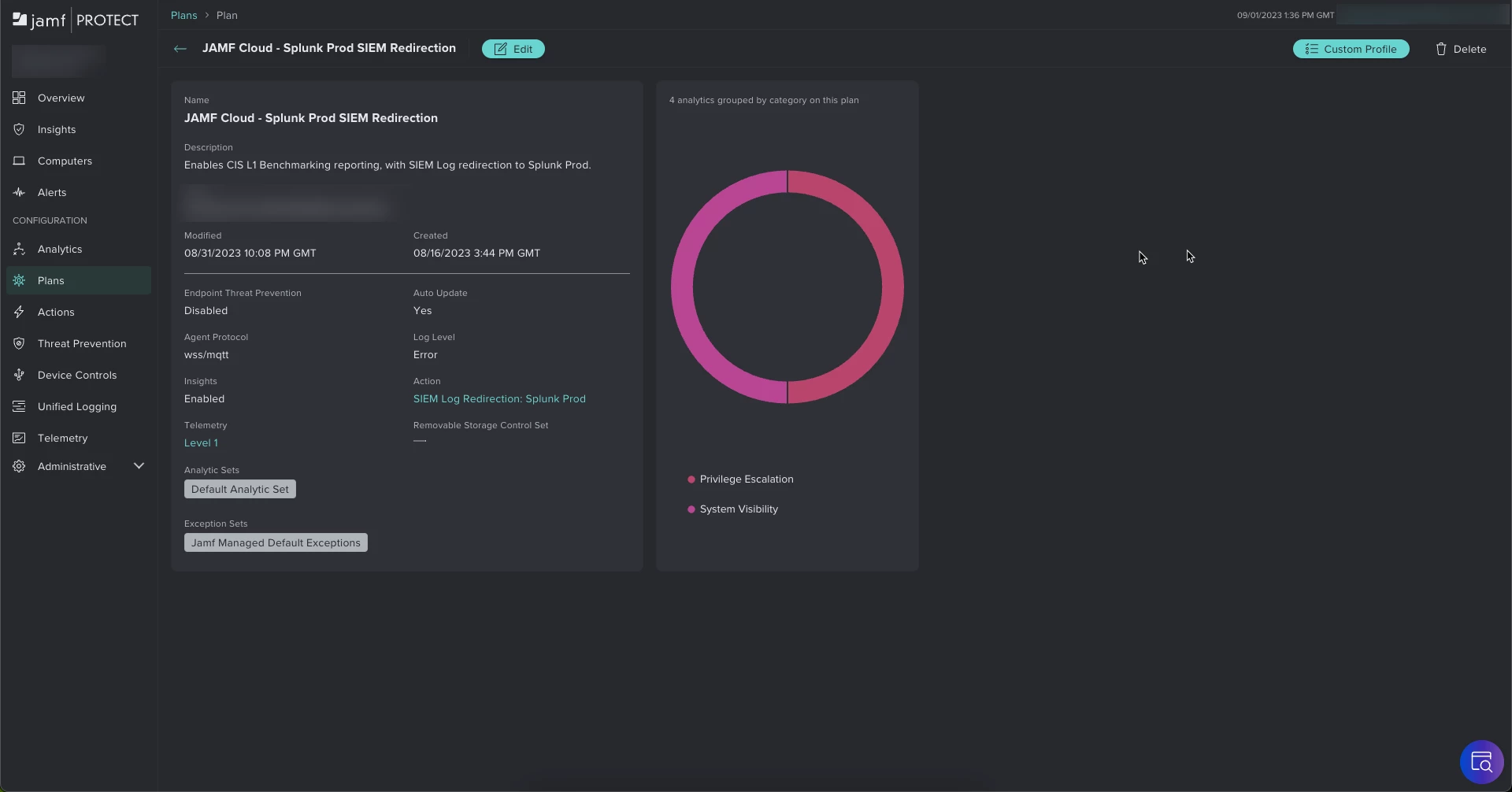Click the Device Controls USB icon

(19, 375)
